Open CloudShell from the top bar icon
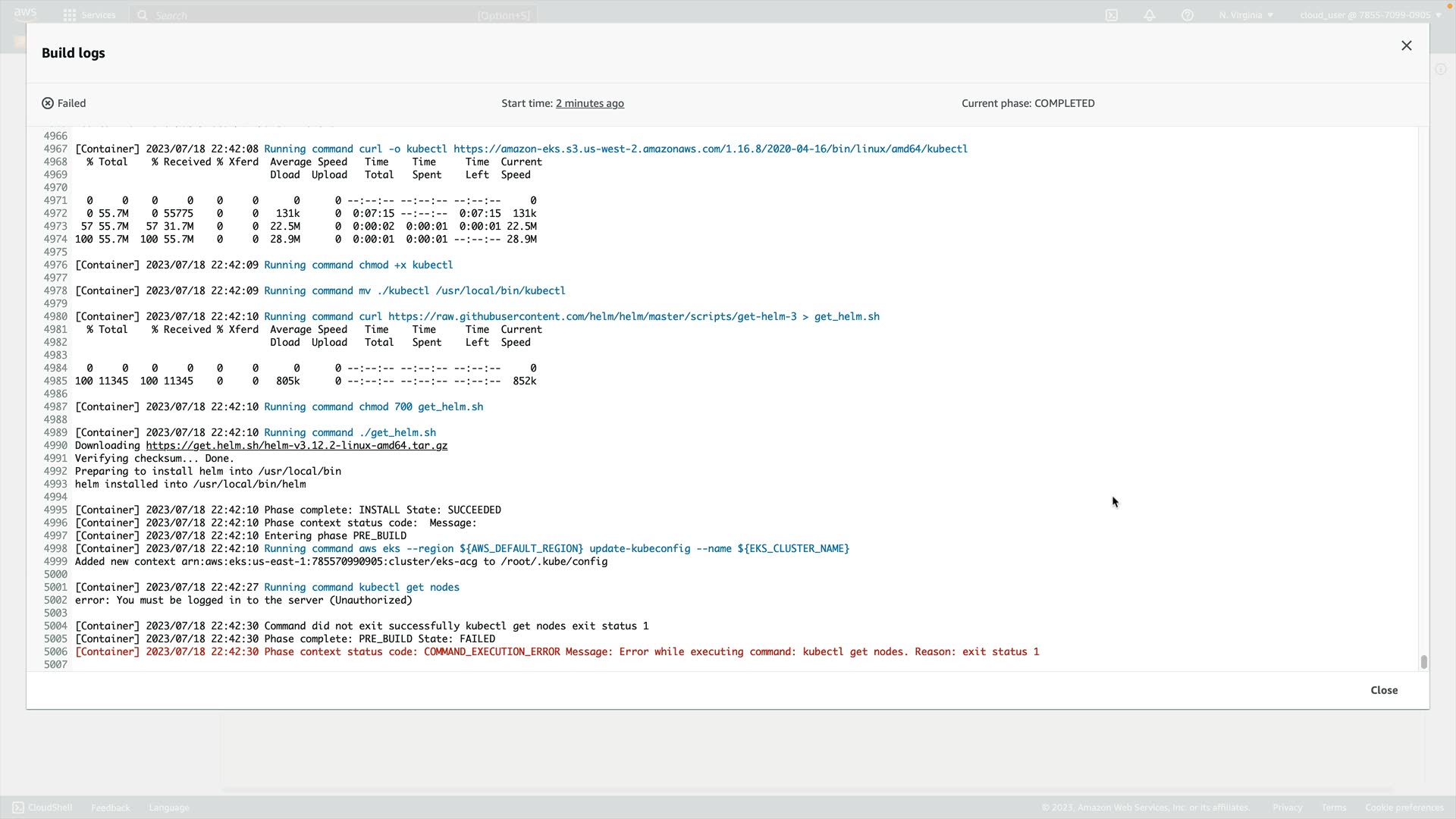The width and height of the screenshot is (1456, 819). tap(1112, 15)
